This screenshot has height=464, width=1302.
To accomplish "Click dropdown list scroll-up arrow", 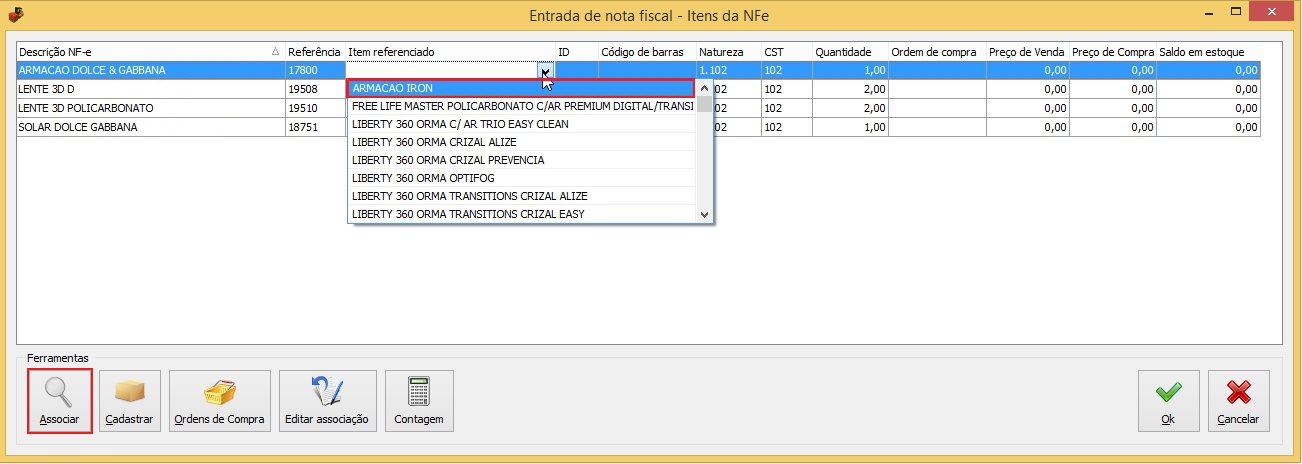I will click(704, 88).
